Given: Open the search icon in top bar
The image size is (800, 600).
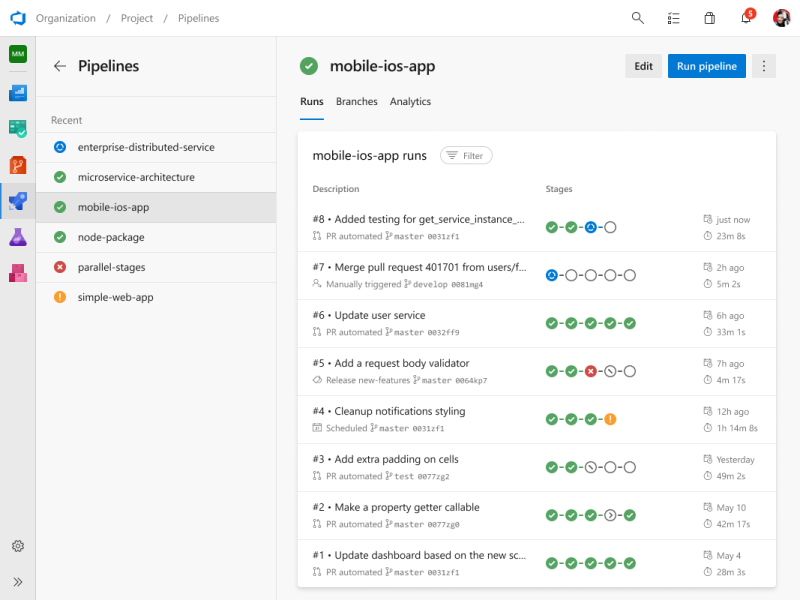Looking at the screenshot, I should click(637, 18).
